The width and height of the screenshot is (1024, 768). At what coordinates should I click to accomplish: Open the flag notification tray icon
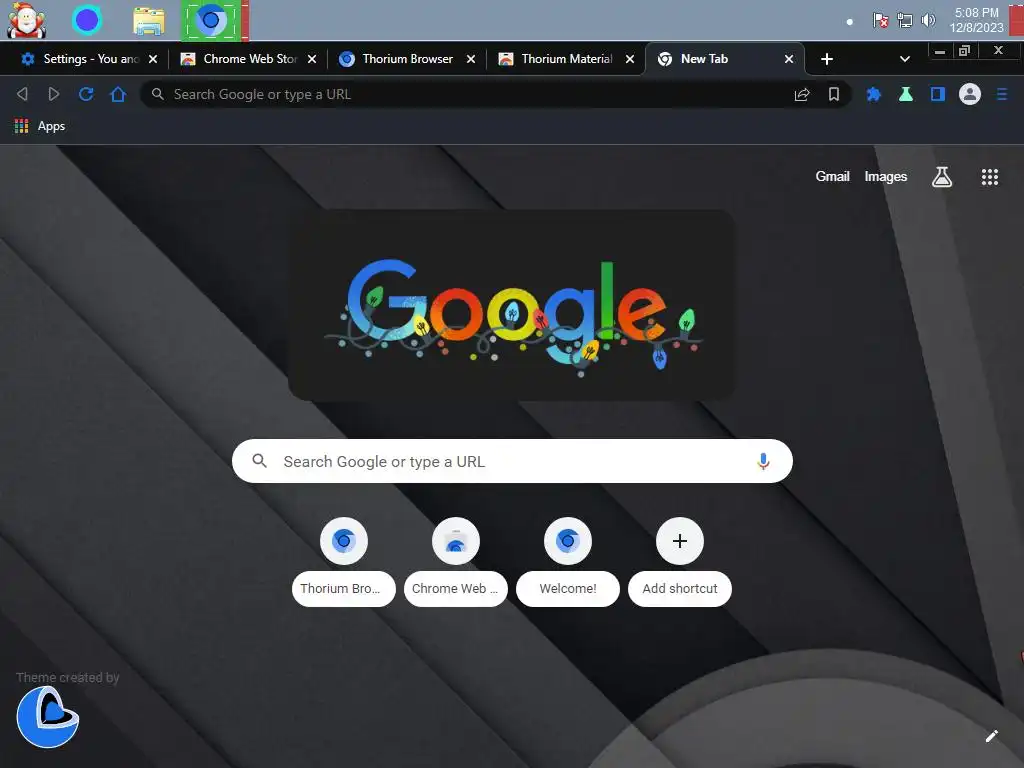pyautogui.click(x=880, y=21)
